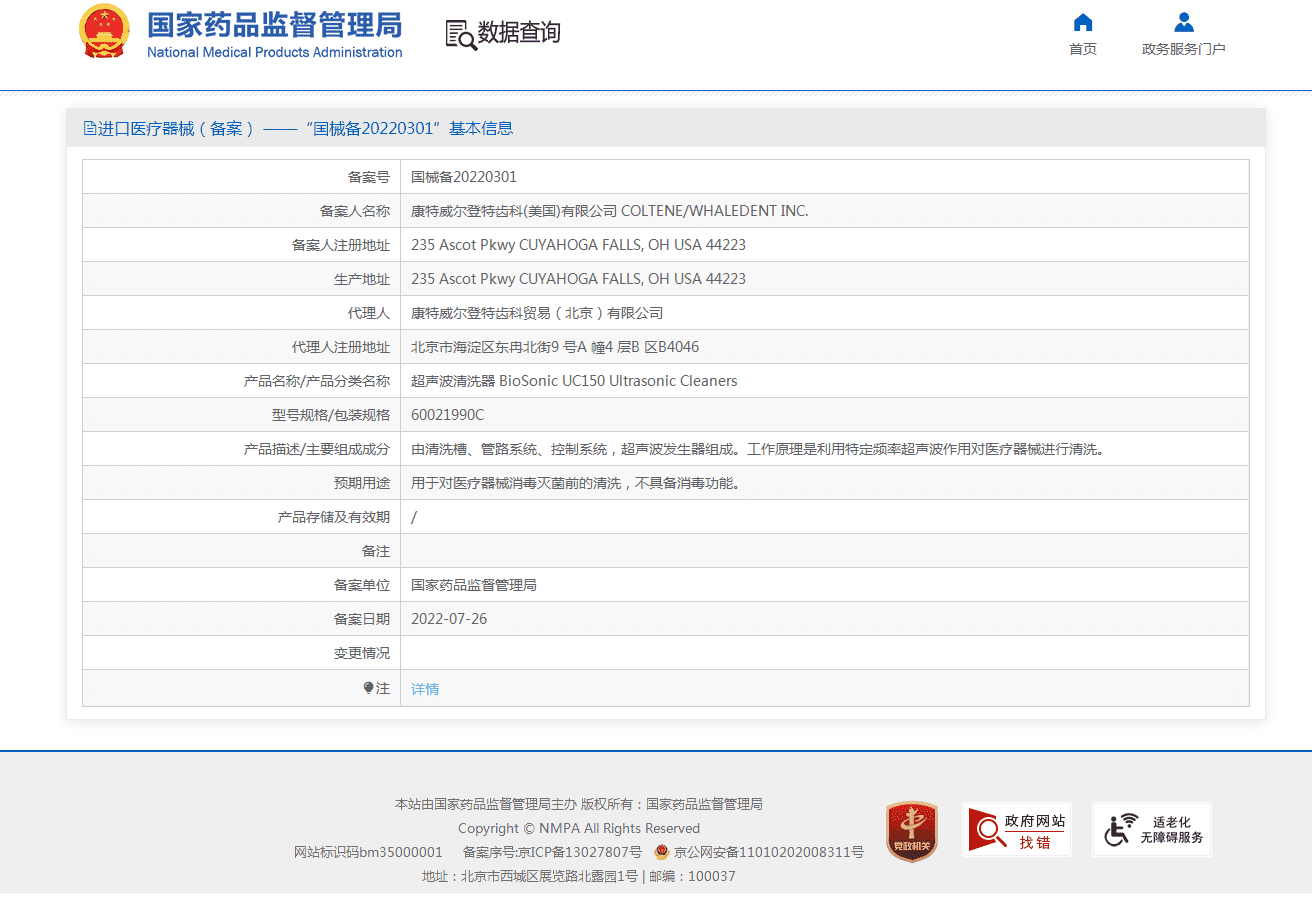1312x907 pixels.
Task: Click the footer Copyright © NMPA text
Action: [579, 828]
